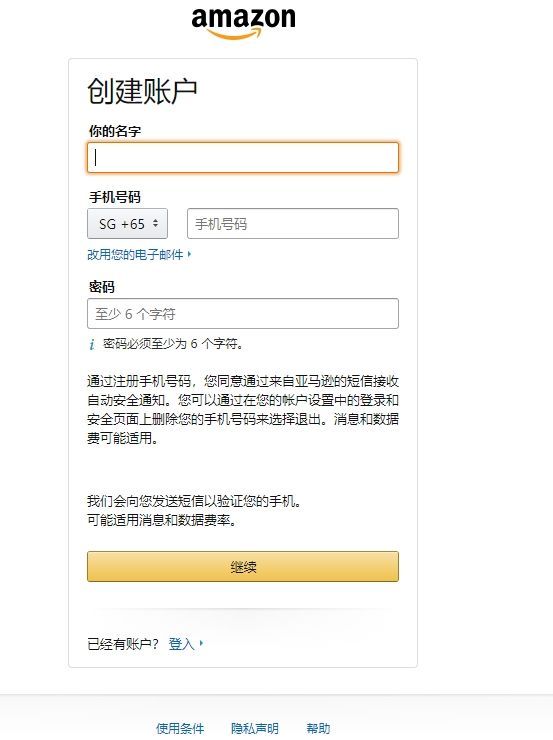This screenshot has width=553, height=740.
Task: Click the 密码必须至少为 6 个字符 hint text
Action: point(173,344)
